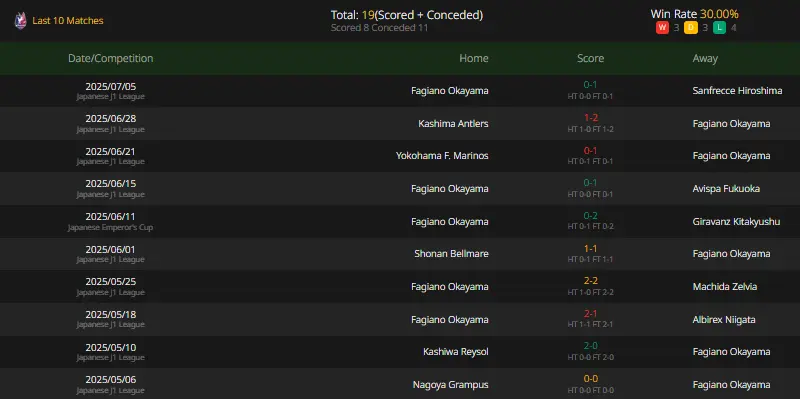Open the Last 10 Matches label

[68, 21]
